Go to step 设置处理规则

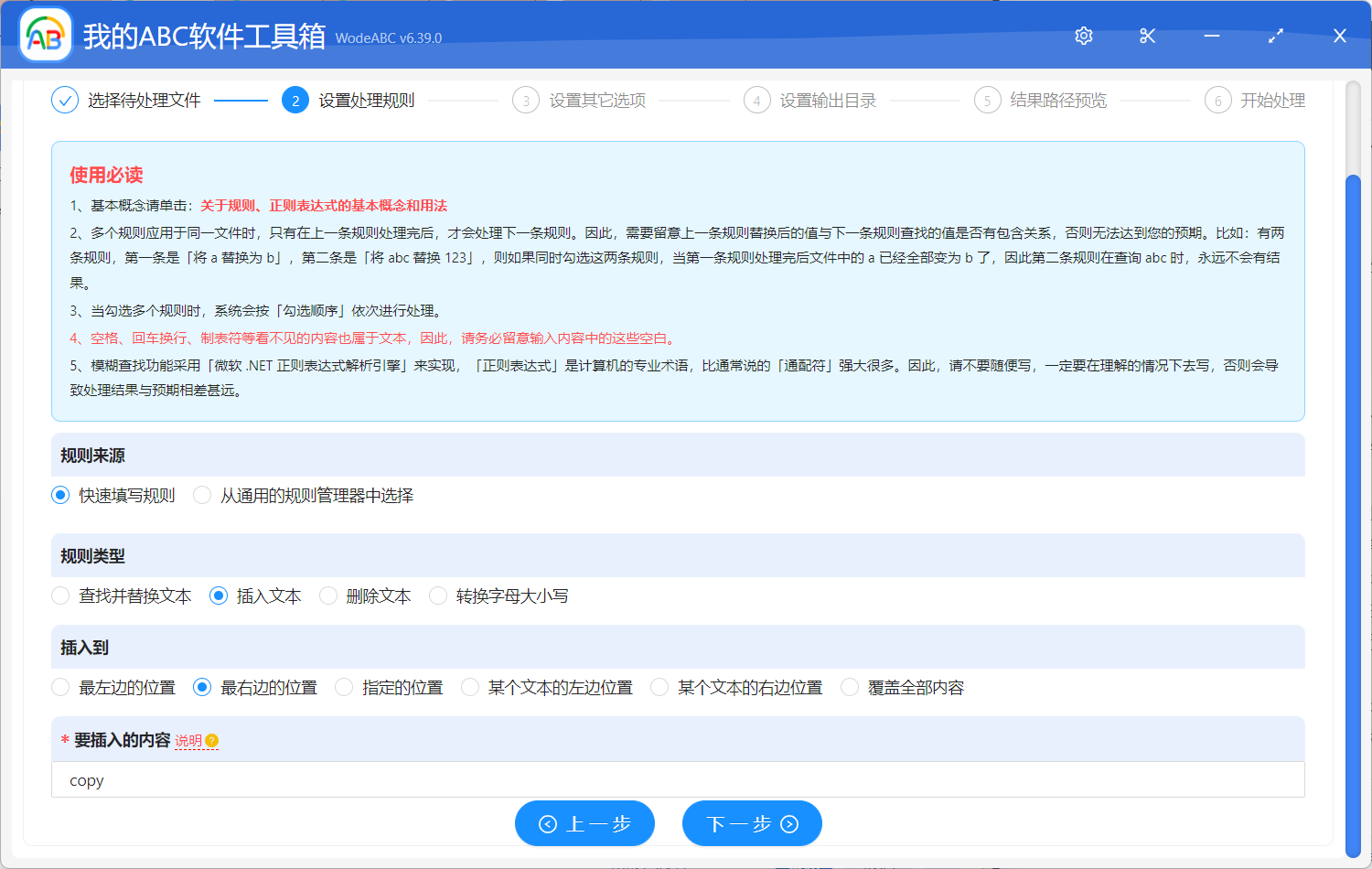click(x=295, y=100)
